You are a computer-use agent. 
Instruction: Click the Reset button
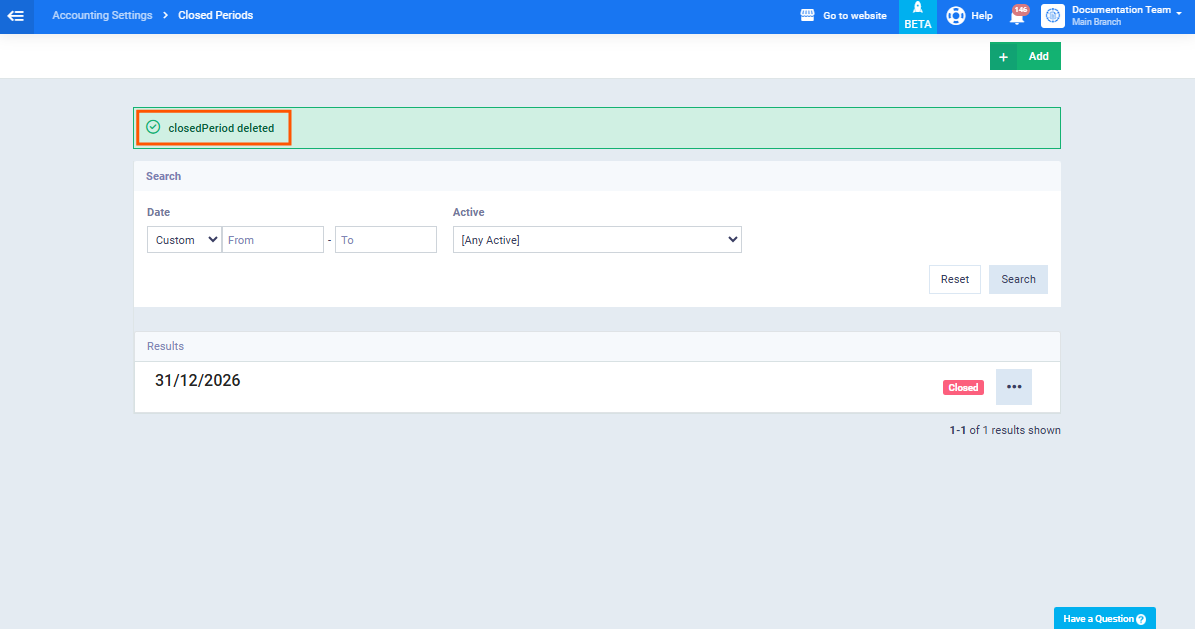point(954,279)
